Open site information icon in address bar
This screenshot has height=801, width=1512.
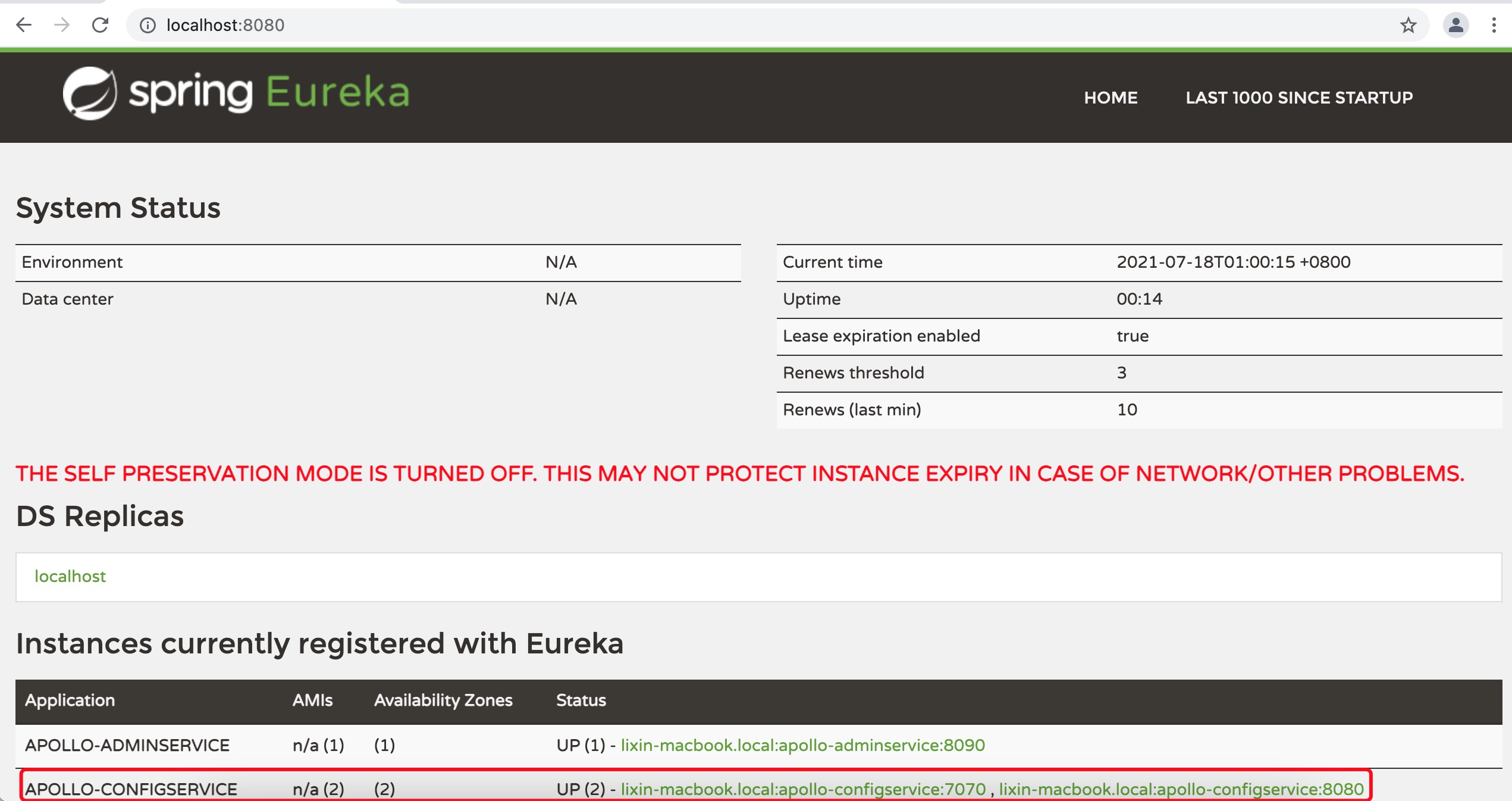click(148, 25)
